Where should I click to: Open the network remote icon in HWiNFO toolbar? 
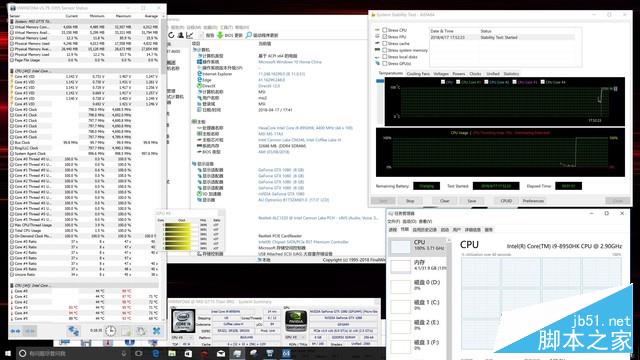73,331
